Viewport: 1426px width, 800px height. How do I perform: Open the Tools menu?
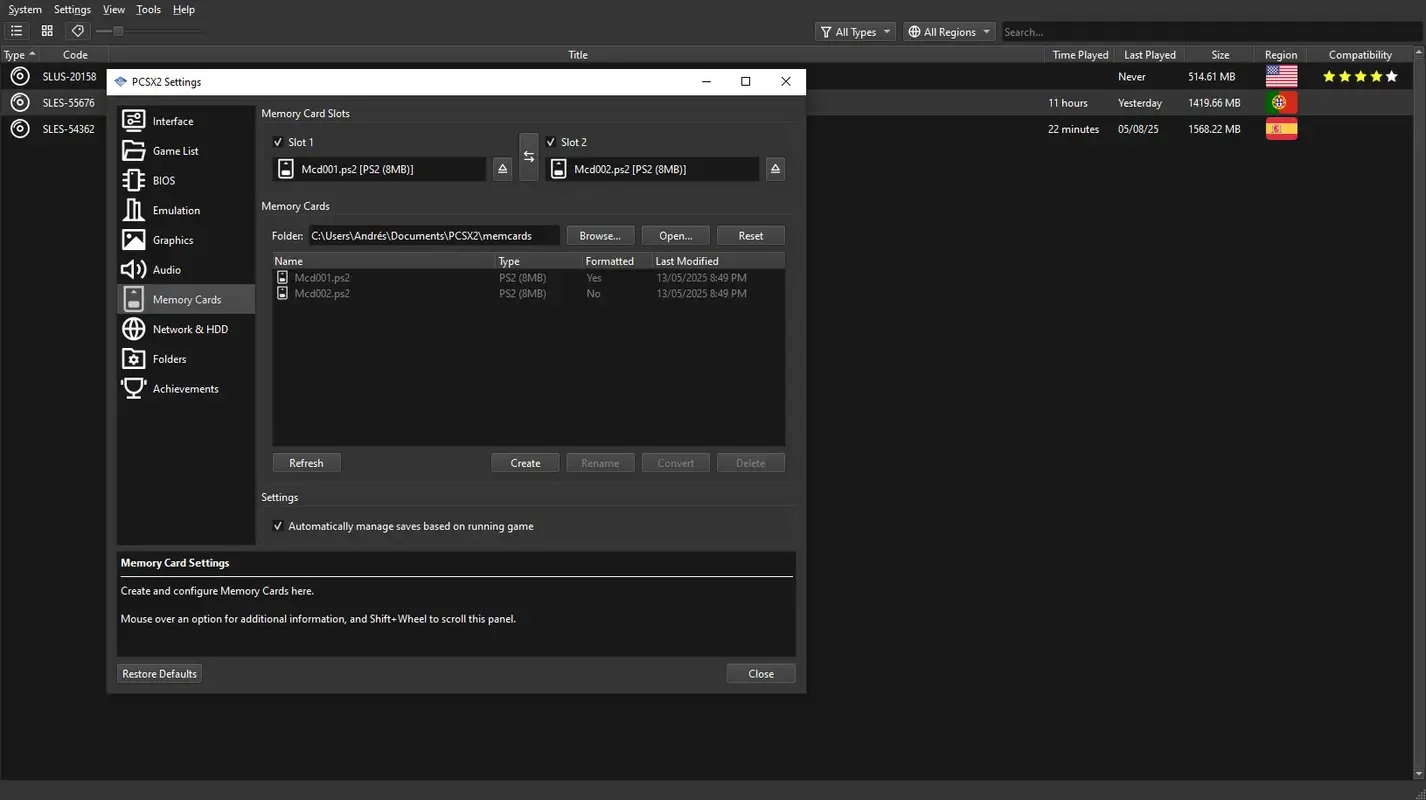[x=148, y=9]
